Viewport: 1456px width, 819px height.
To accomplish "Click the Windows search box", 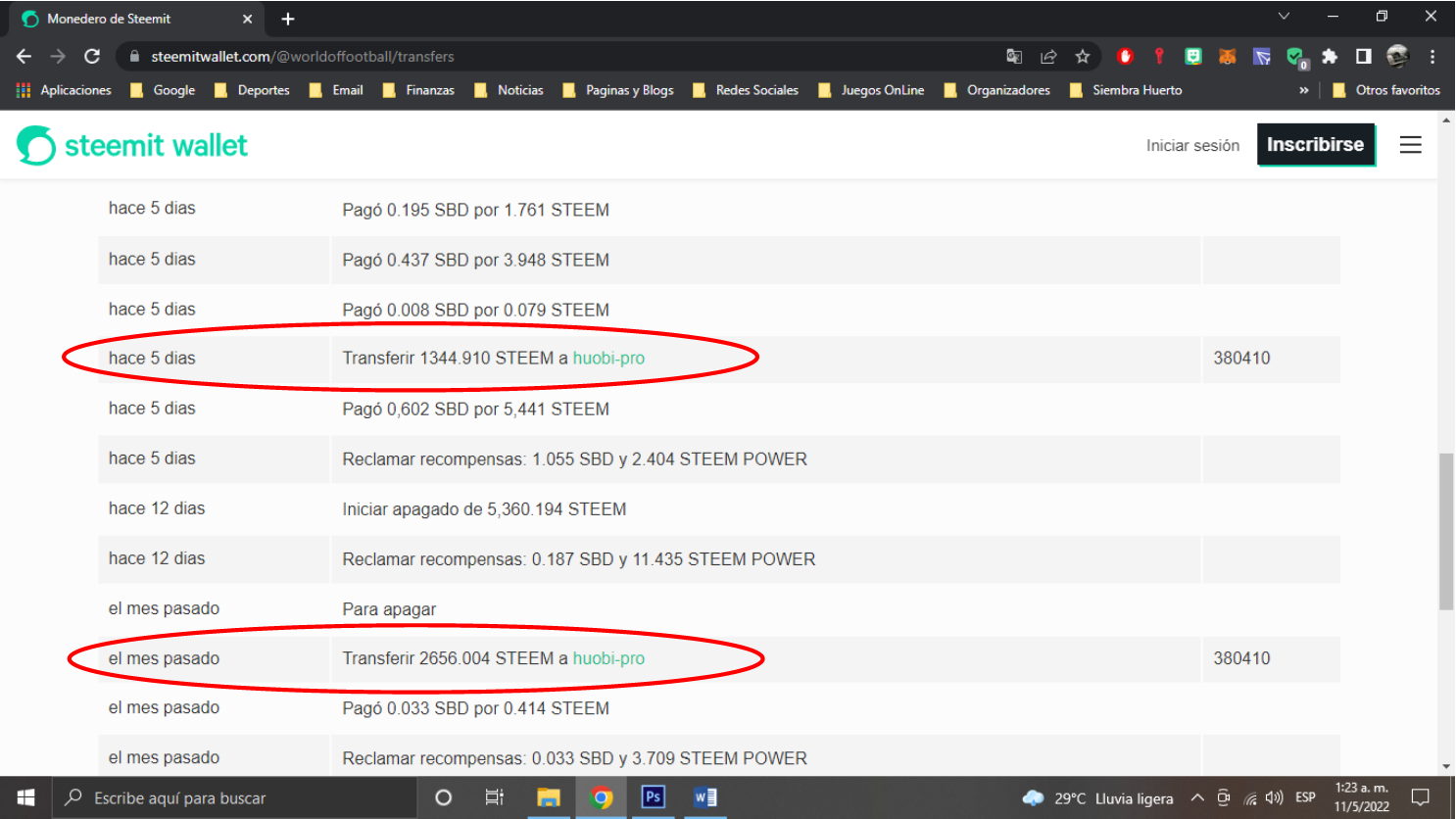I will click(233, 797).
